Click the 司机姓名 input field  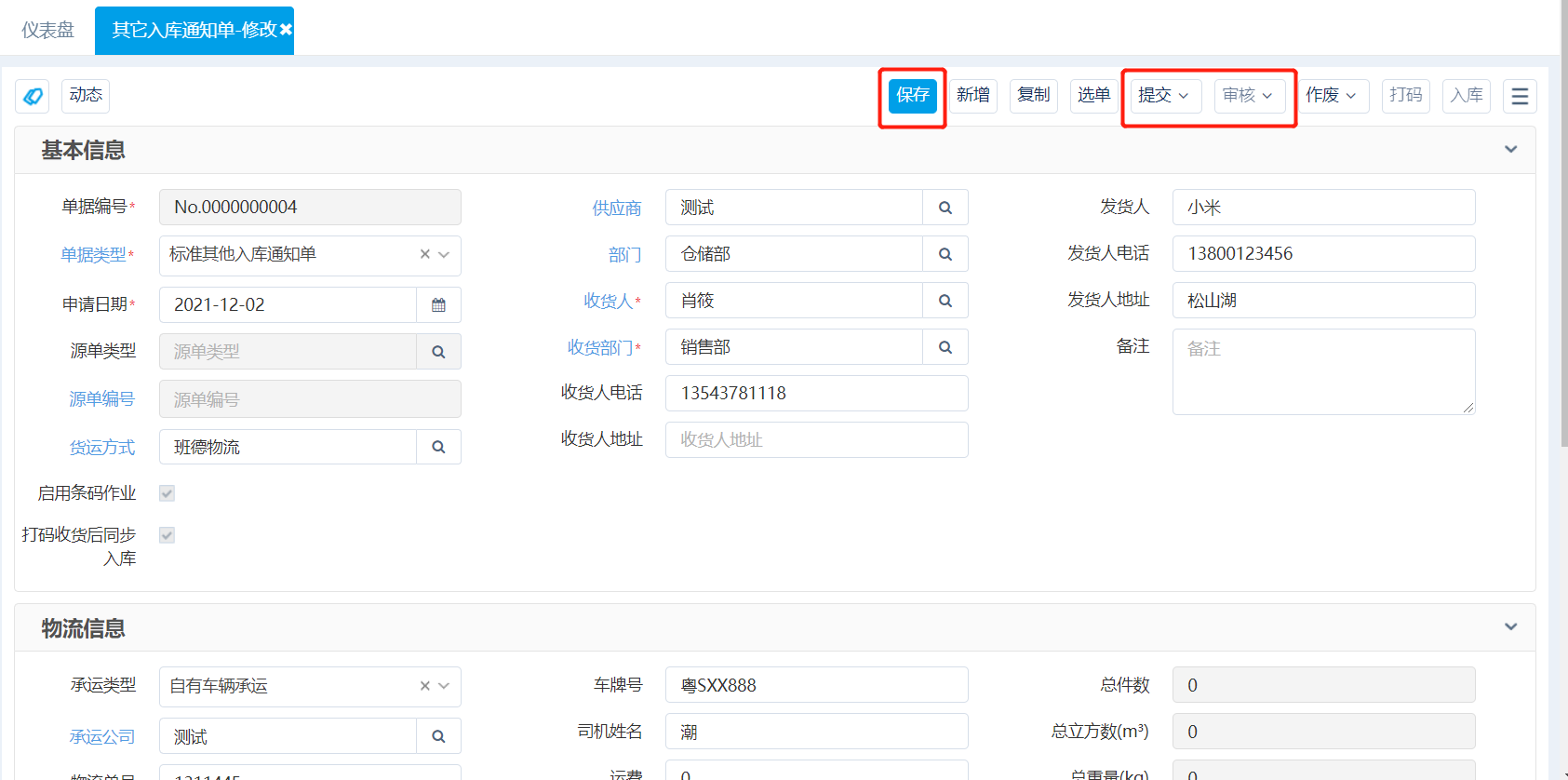pyautogui.click(x=817, y=732)
